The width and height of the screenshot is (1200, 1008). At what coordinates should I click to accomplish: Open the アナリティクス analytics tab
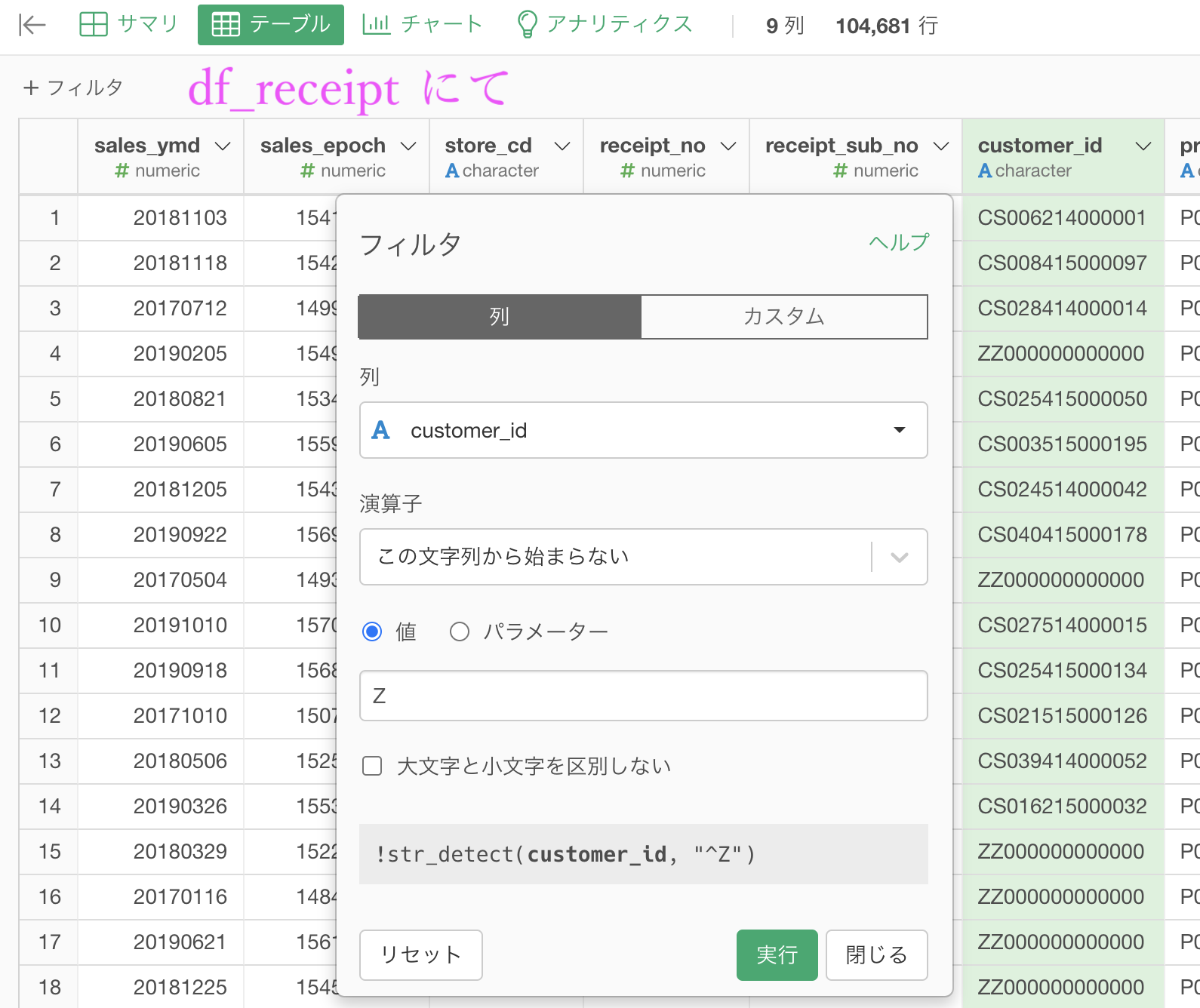point(604,24)
